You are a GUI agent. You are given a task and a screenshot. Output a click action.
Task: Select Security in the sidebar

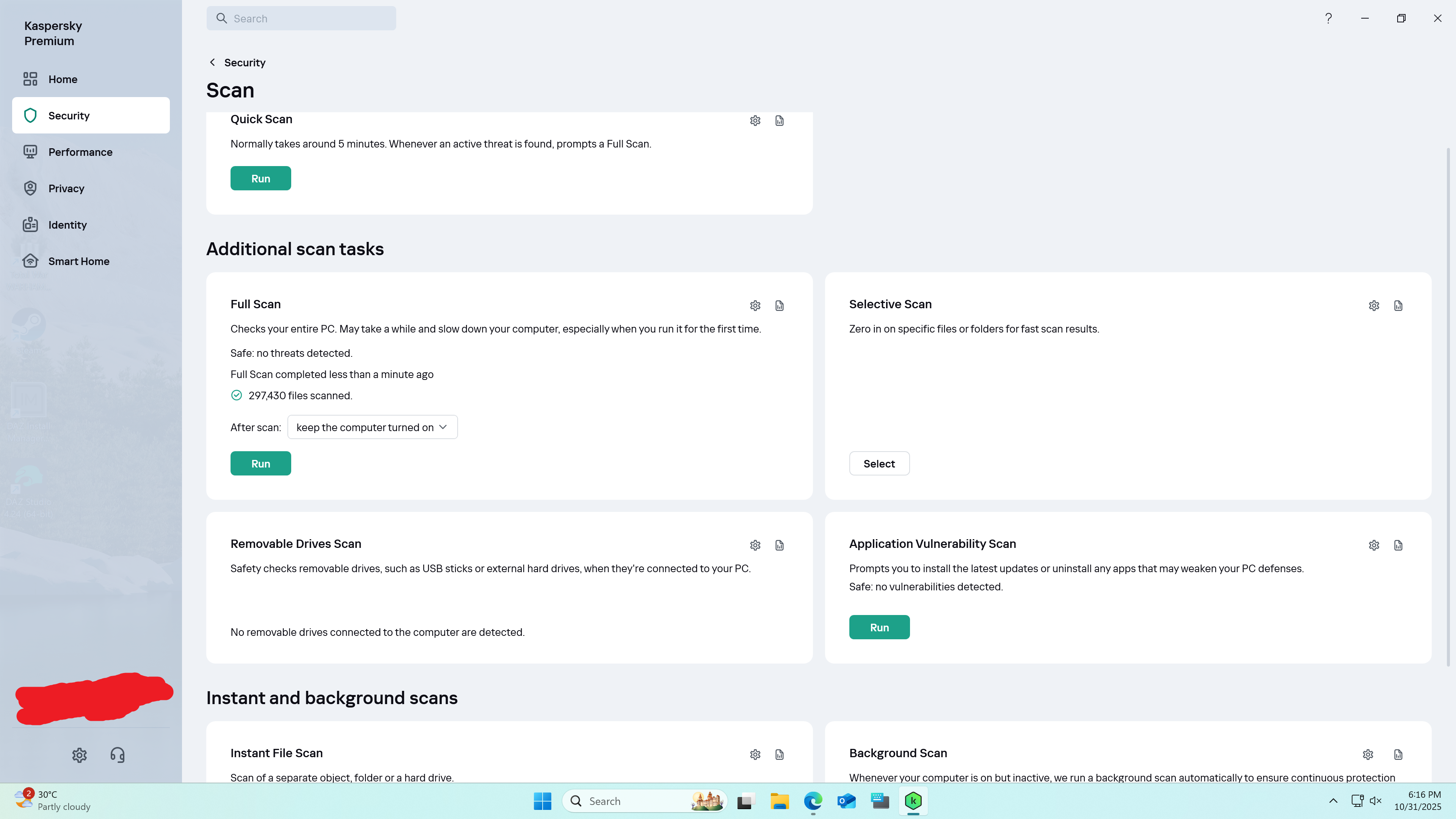coord(91,115)
